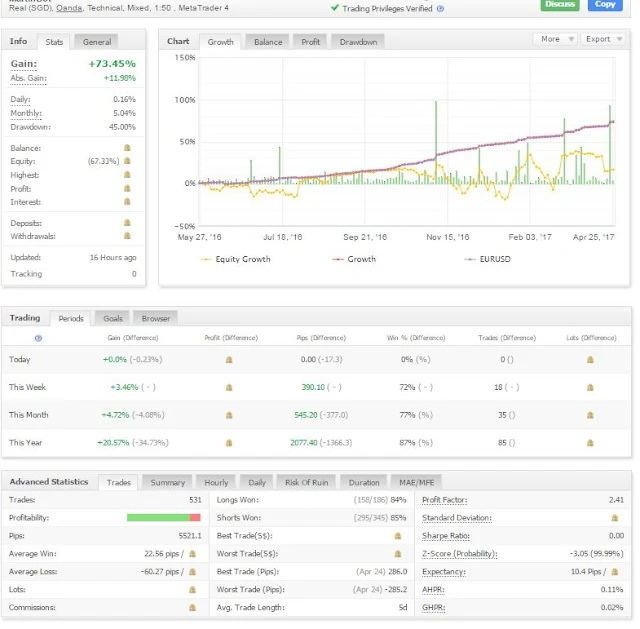Click the Trading Privileges help icon

click(x=440, y=9)
